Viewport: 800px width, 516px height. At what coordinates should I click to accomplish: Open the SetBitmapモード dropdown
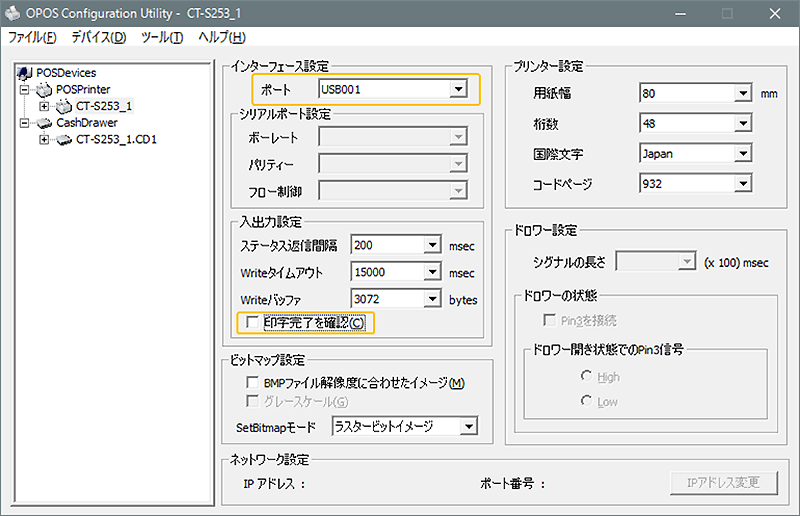click(468, 427)
